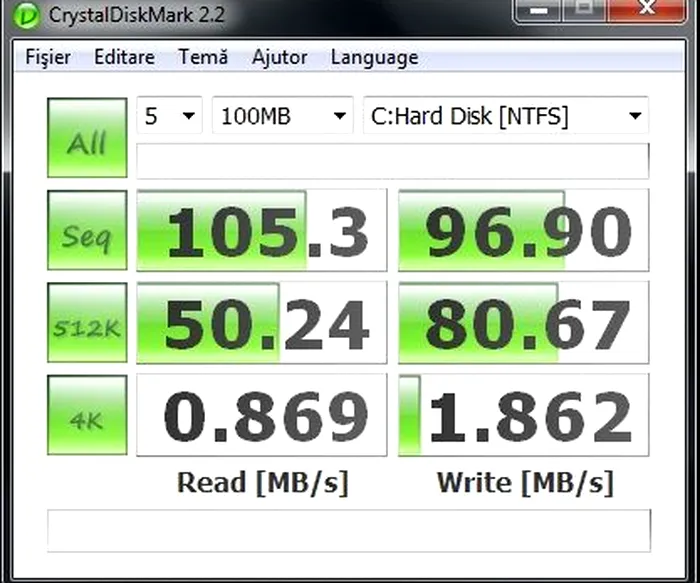Click the Read [MB/s] column label

tap(262, 483)
